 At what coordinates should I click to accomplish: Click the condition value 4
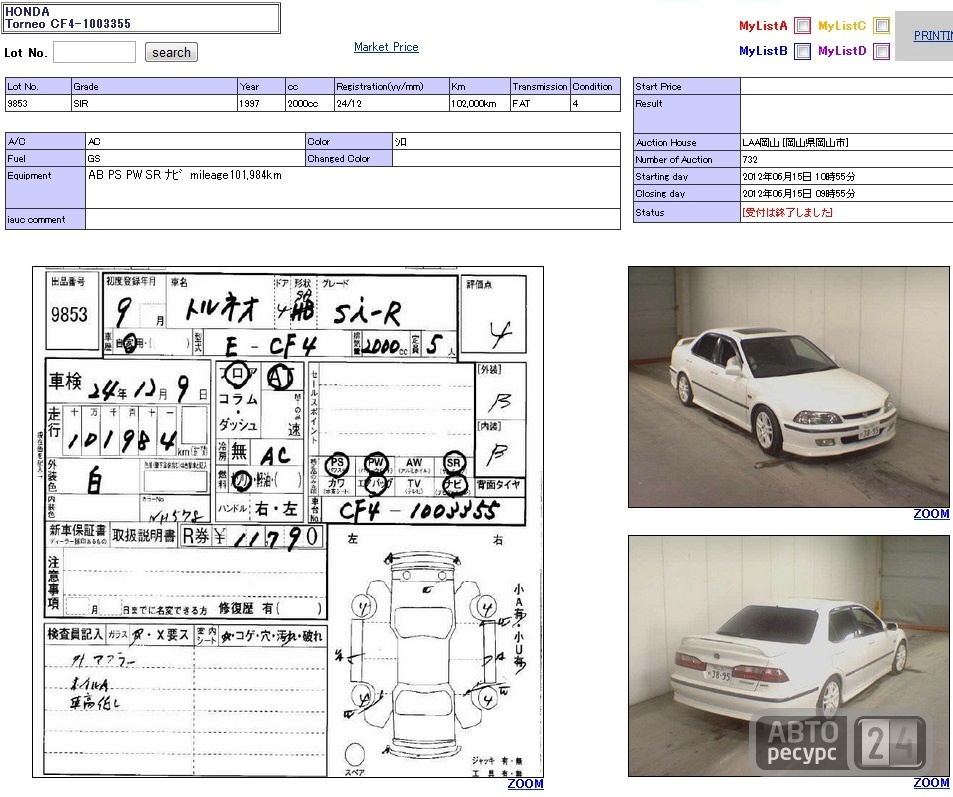(595, 103)
